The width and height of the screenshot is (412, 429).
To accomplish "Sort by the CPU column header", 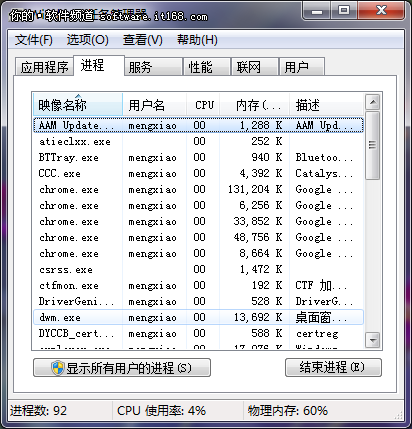I will (204, 105).
